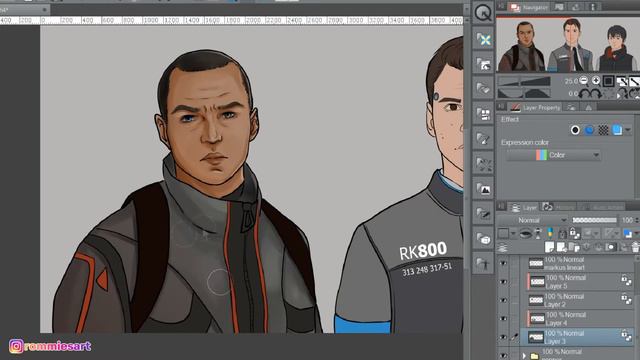Toggle set as draft layer pencil
Viewport: 640px width, 360px height.
pyautogui.click(x=550, y=233)
